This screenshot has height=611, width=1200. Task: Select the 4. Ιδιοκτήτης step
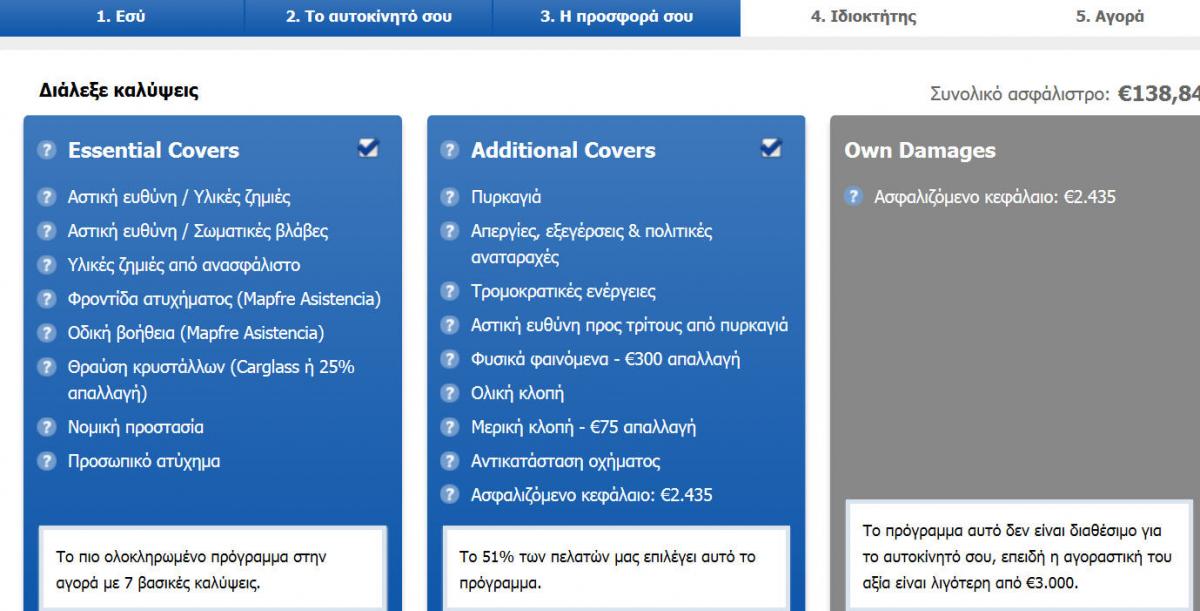click(x=863, y=17)
